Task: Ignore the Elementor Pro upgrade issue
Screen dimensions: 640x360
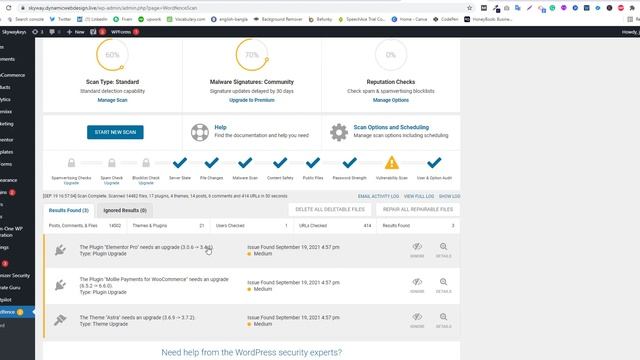Action: click(x=417, y=250)
